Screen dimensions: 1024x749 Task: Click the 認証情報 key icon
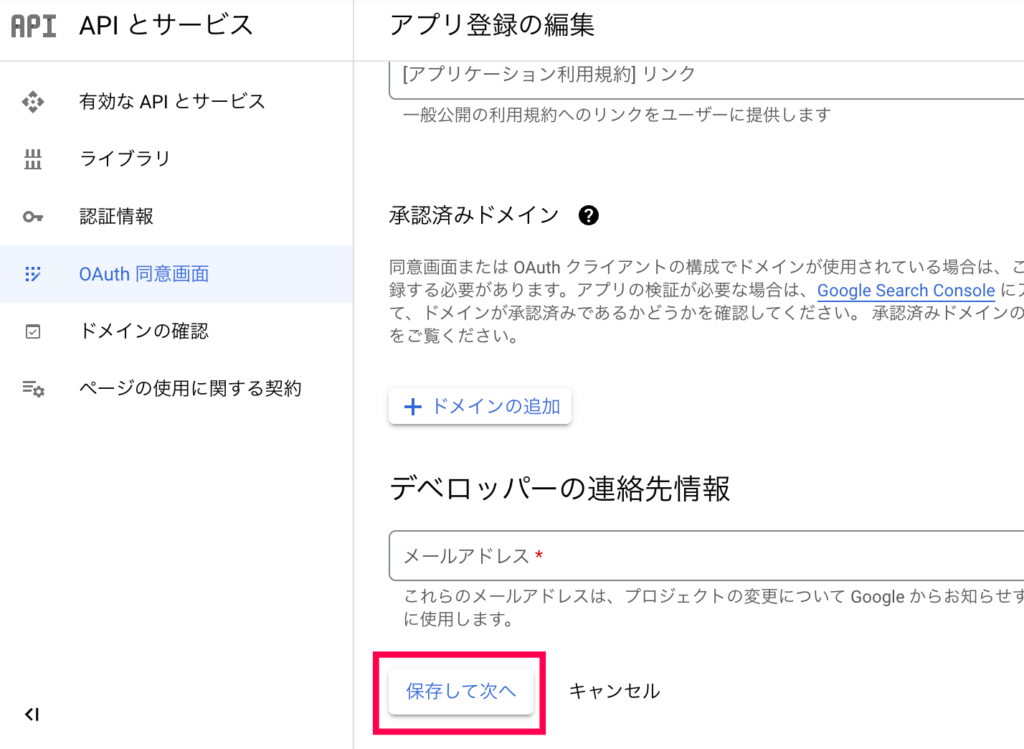pyautogui.click(x=33, y=217)
